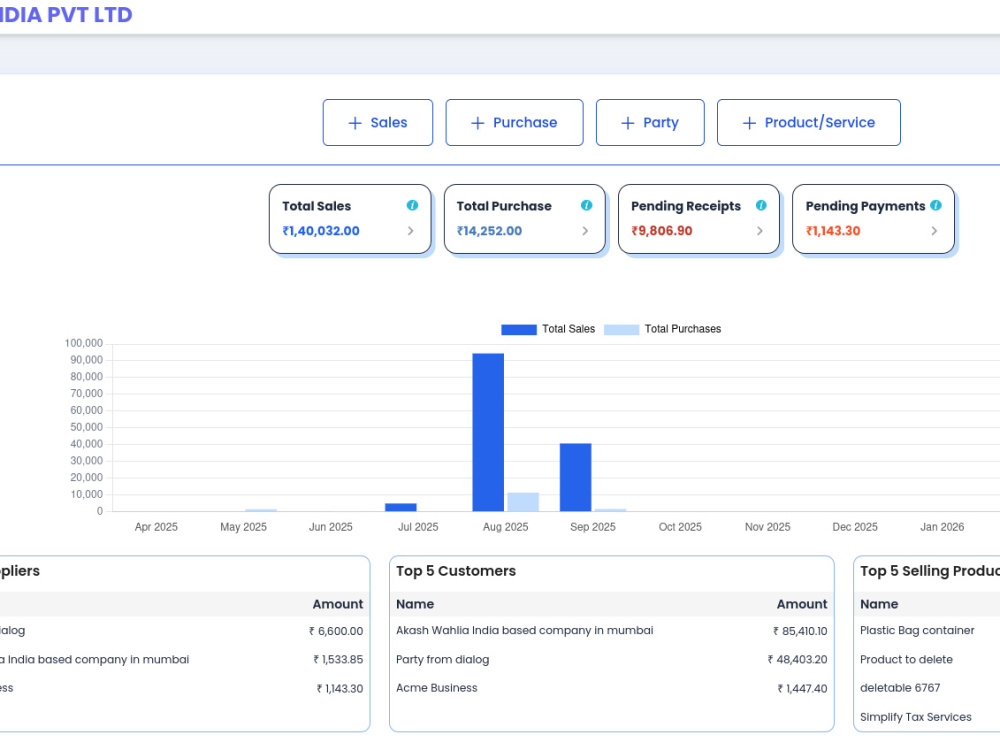Open Total Sales details via chevron arrow
Viewport: 1000px width, 750px height.
(x=410, y=231)
